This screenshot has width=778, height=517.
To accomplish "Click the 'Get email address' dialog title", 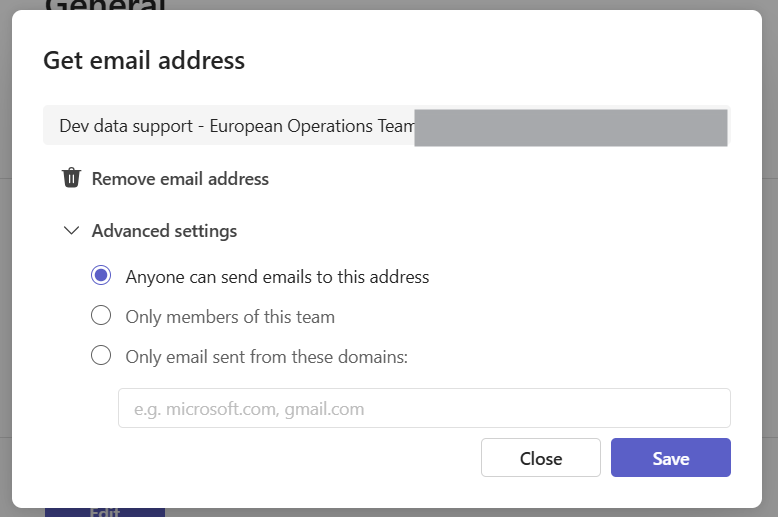I will pos(144,60).
